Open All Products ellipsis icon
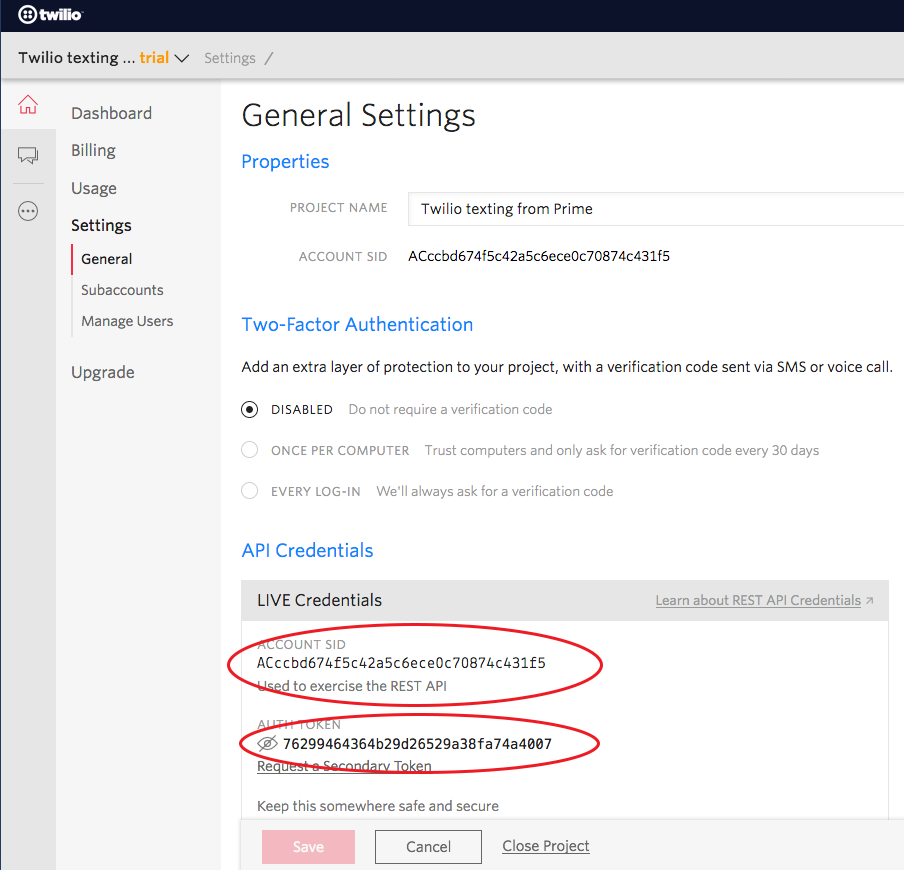 pos(28,211)
